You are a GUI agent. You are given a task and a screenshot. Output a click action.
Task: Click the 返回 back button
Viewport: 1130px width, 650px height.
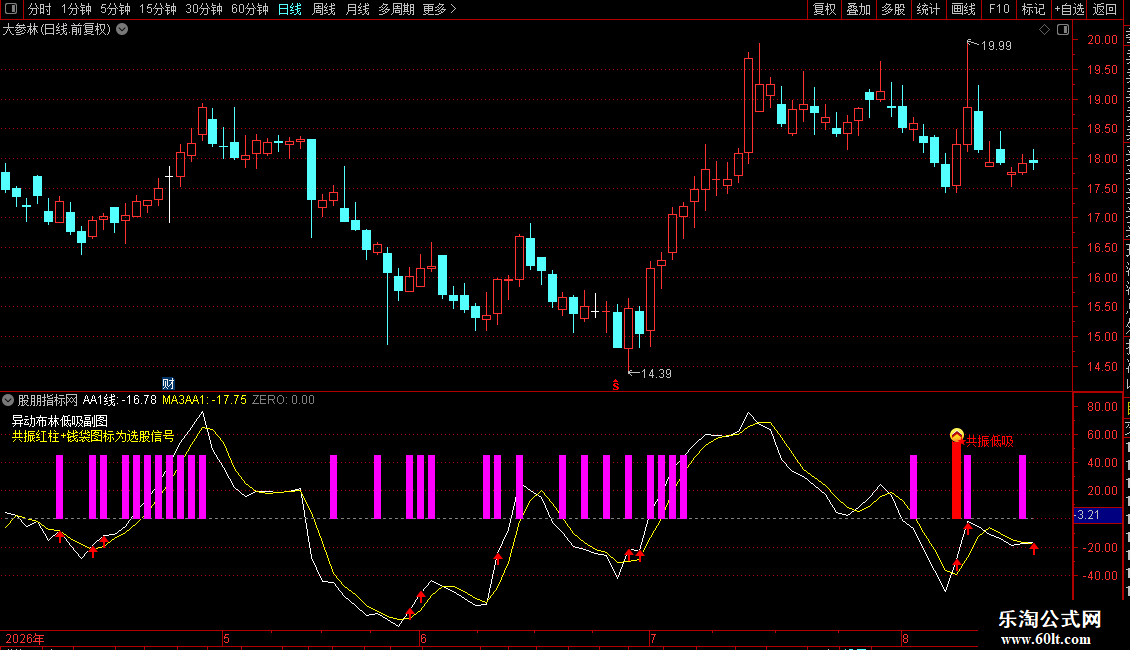click(1105, 9)
